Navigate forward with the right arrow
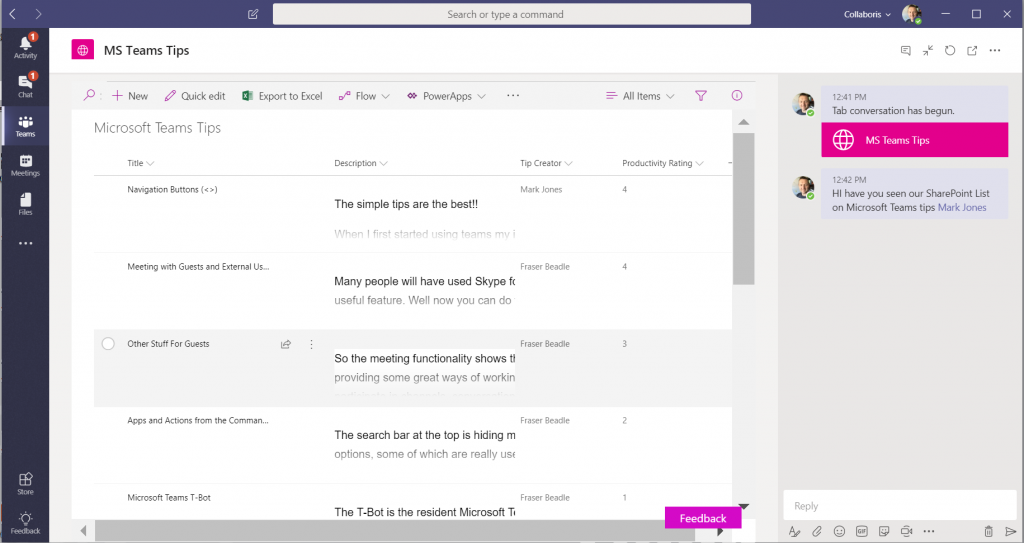The width and height of the screenshot is (1024, 543). coord(38,14)
